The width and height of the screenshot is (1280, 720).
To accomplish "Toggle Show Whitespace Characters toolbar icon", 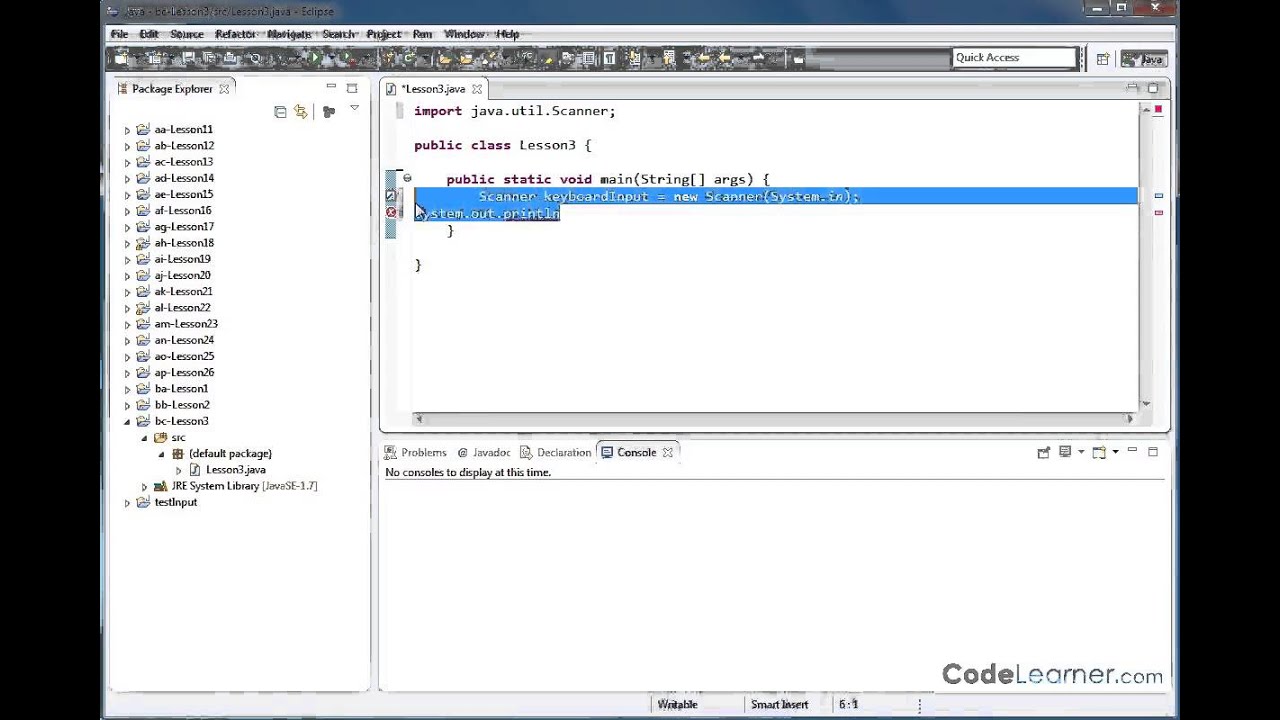I will pyautogui.click(x=610, y=59).
